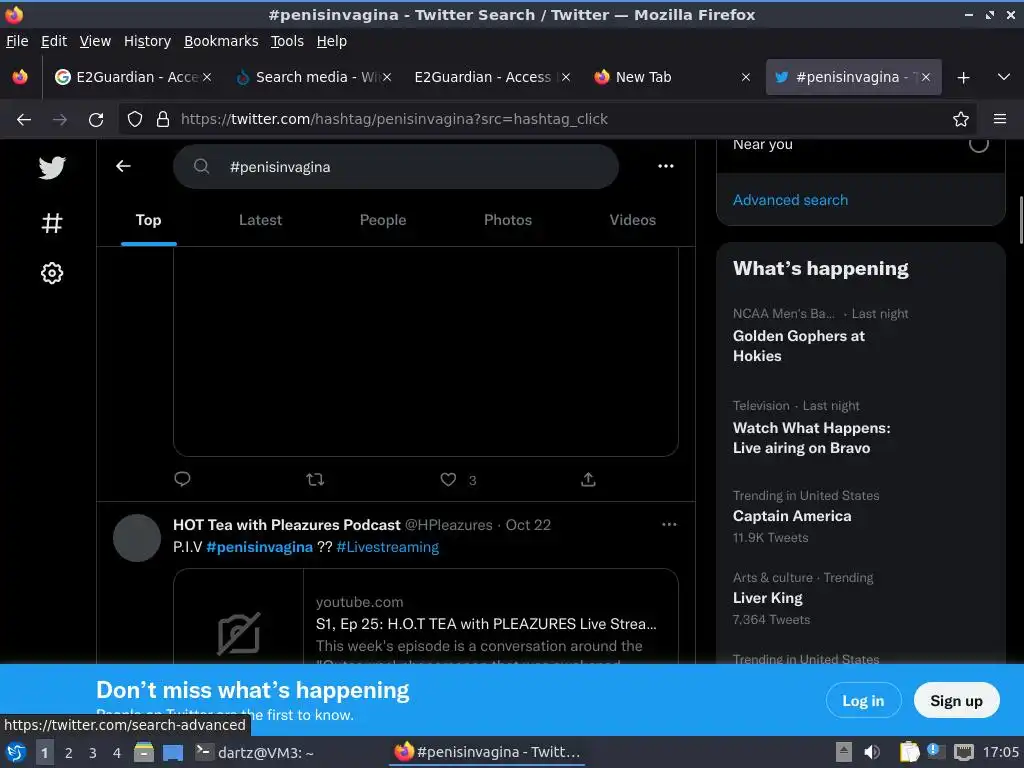Click the network monitor tray icon
This screenshot has height=768, width=1024.
[x=963, y=753]
